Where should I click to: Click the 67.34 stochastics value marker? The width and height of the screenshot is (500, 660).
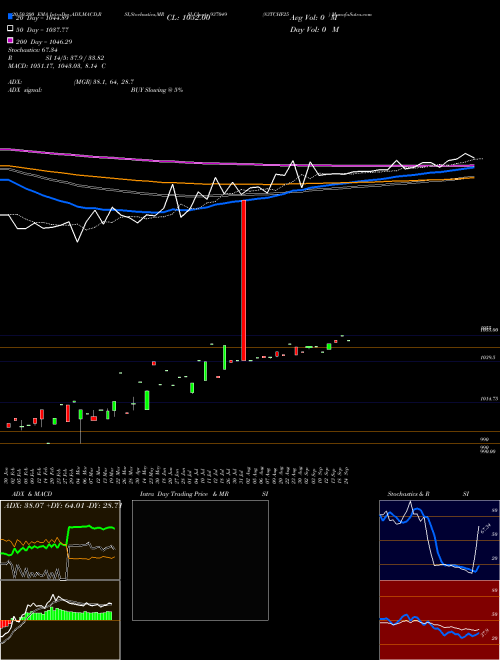pyautogui.click(x=486, y=528)
